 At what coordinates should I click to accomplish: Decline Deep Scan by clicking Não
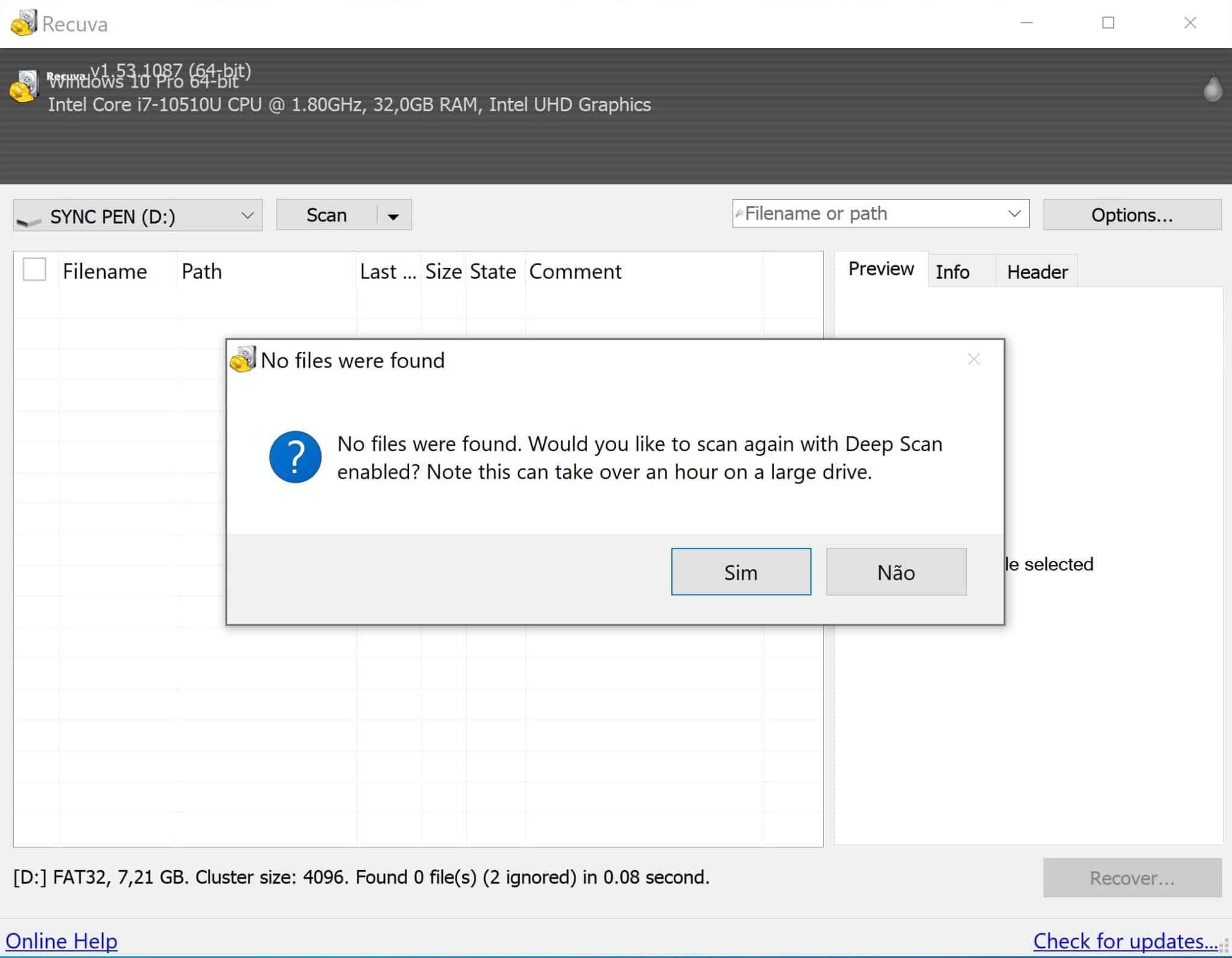tap(896, 572)
